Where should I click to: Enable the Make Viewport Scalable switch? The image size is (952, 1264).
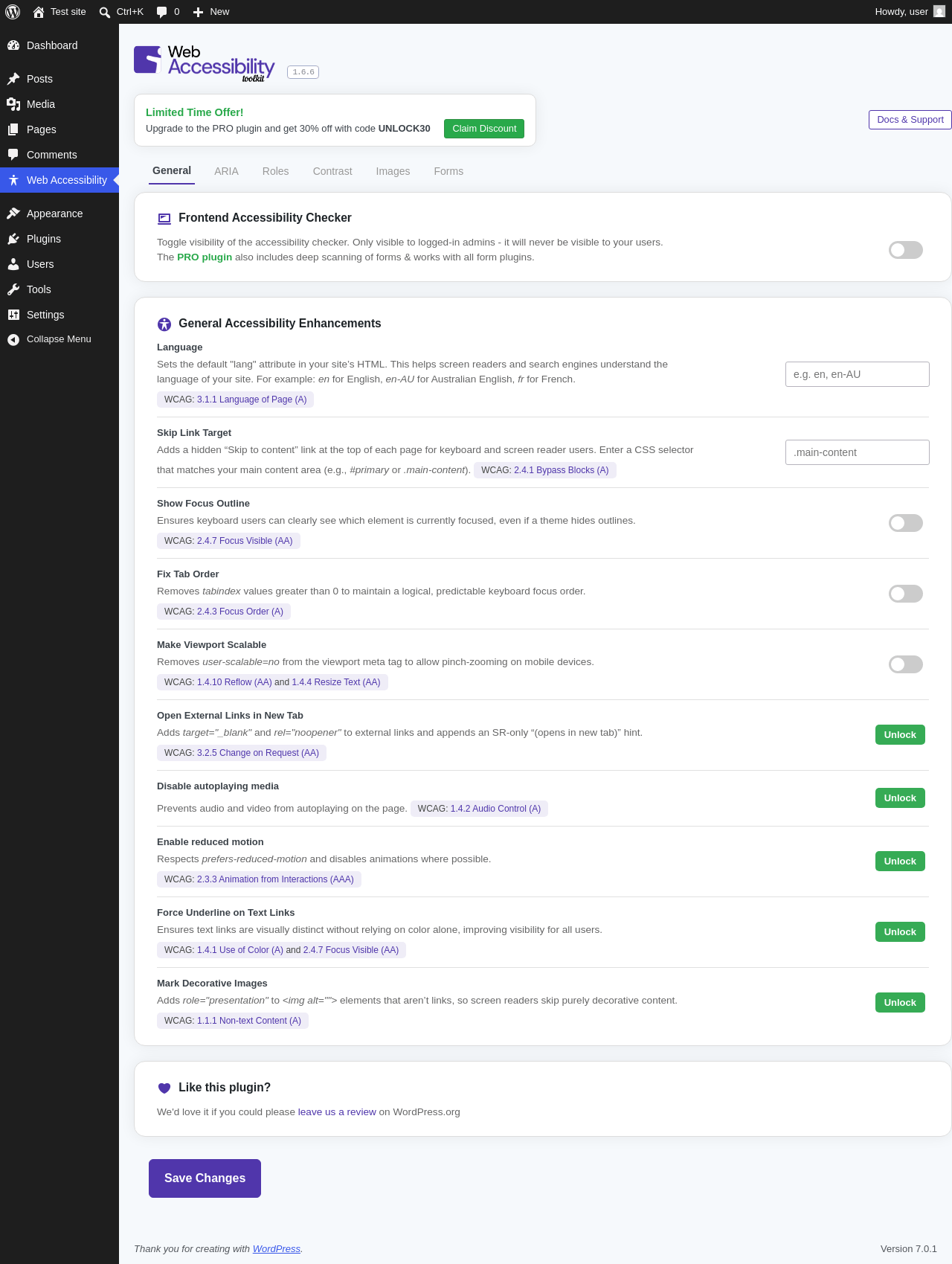[x=906, y=664]
